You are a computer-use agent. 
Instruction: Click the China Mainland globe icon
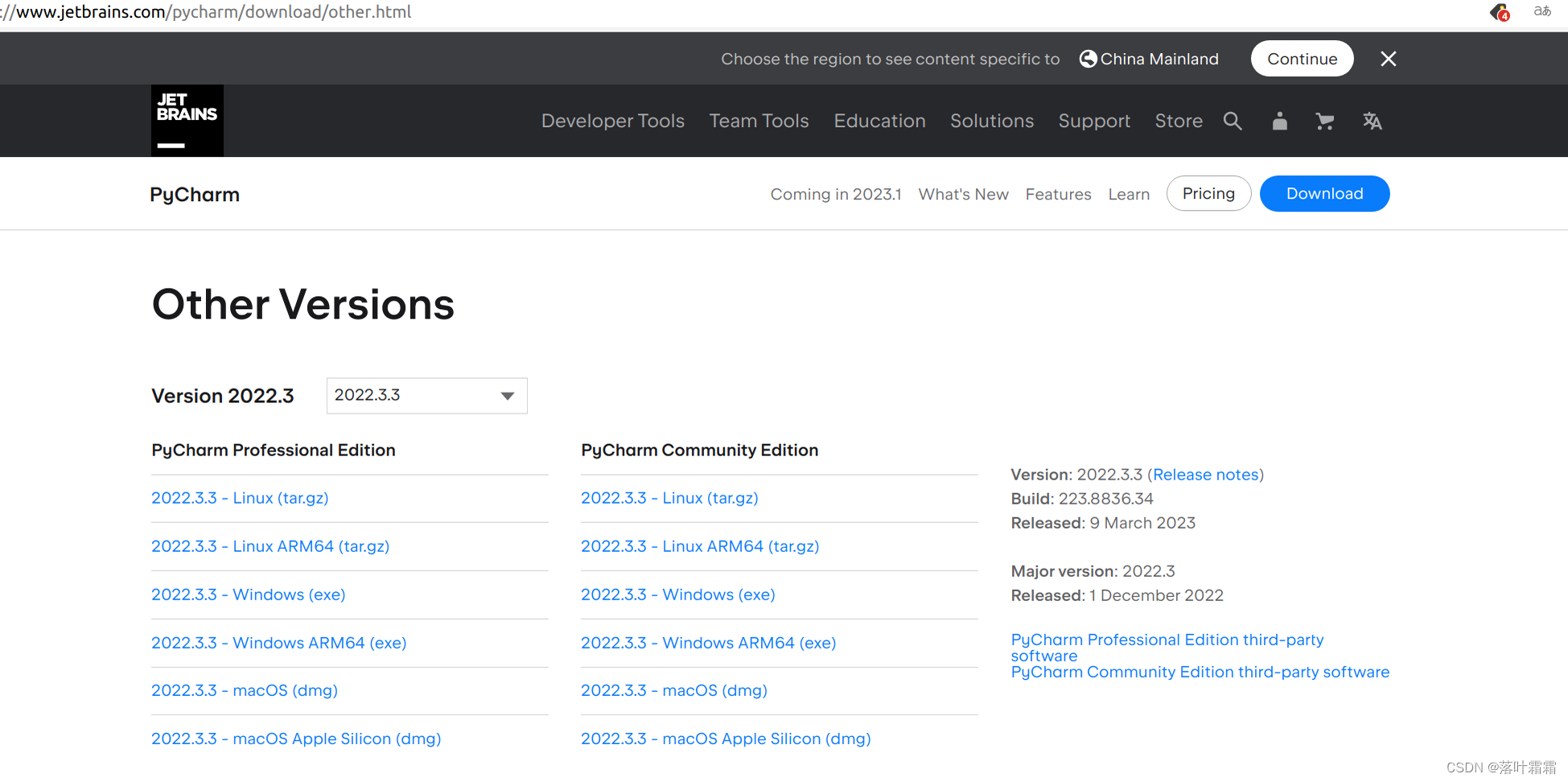click(1088, 59)
